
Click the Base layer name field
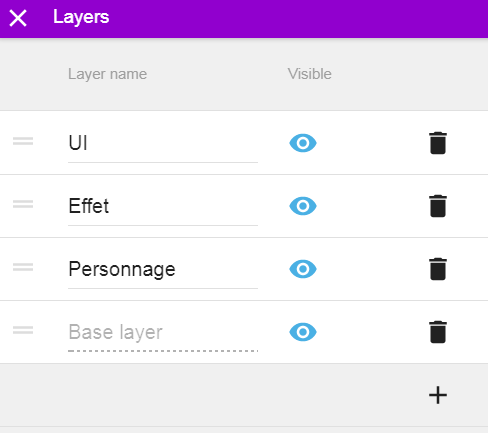163,332
